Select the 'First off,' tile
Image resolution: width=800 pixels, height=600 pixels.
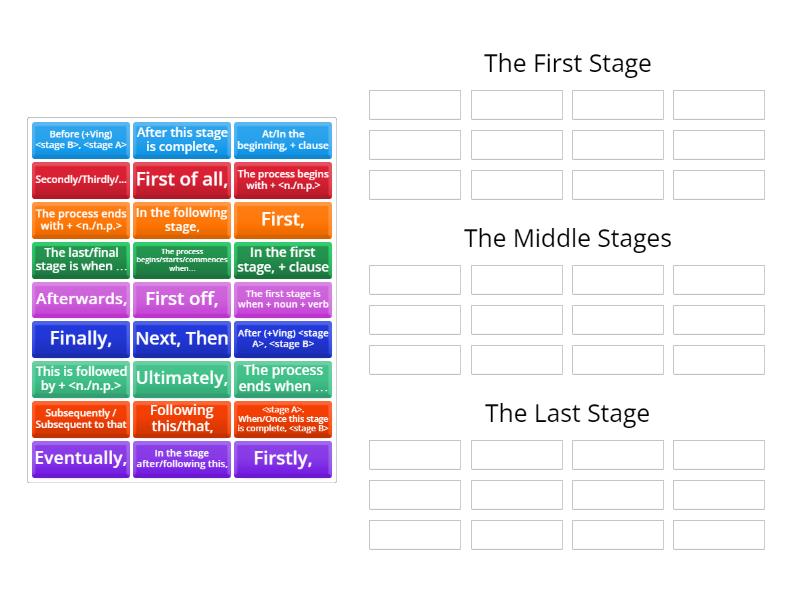182,299
